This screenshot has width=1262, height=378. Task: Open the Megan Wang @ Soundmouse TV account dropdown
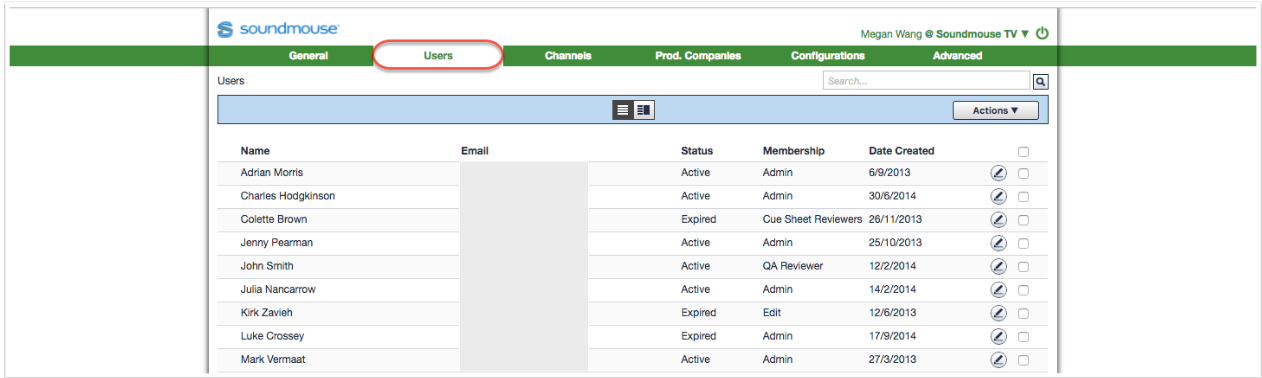point(944,34)
